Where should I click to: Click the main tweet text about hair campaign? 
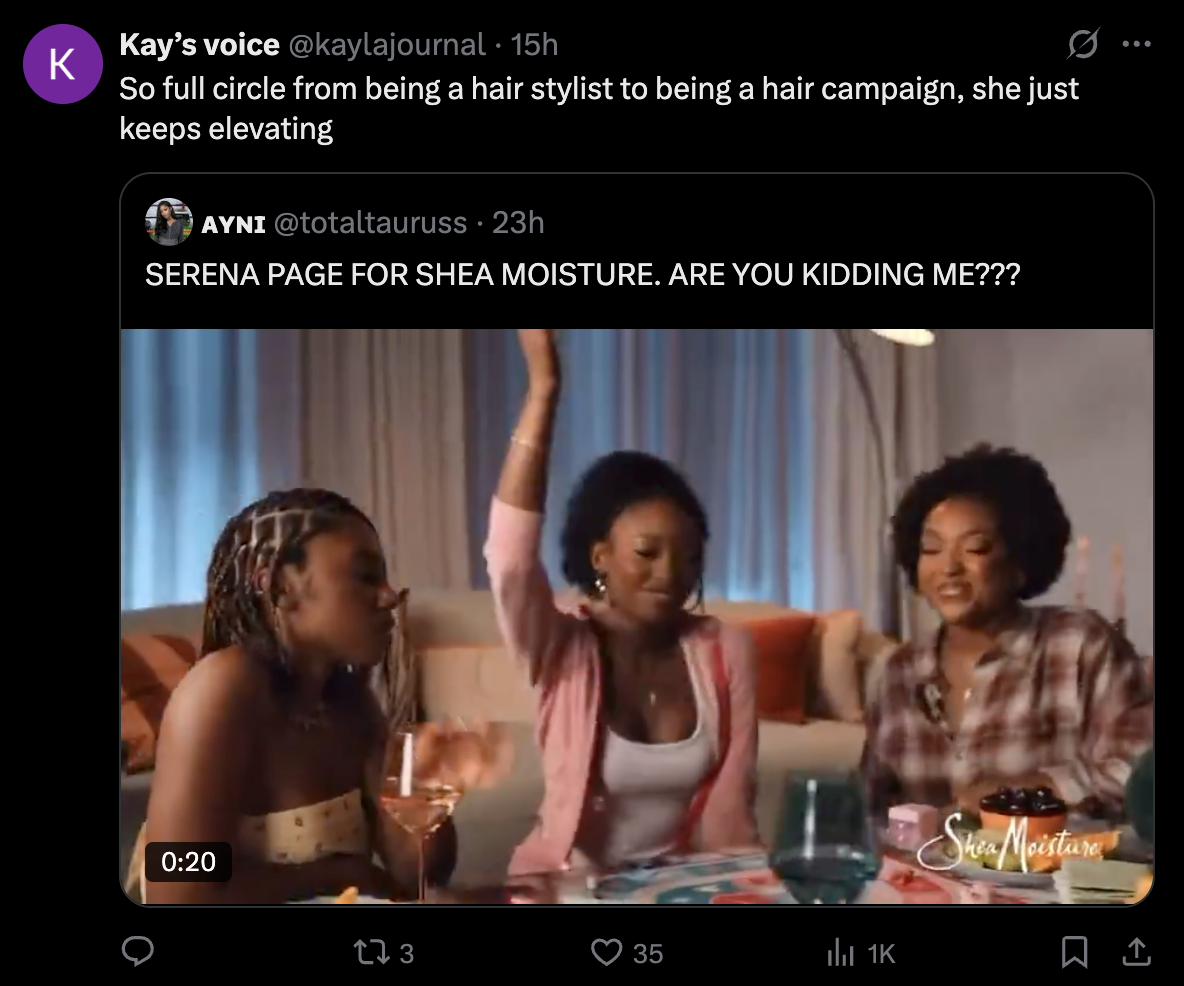(x=599, y=108)
